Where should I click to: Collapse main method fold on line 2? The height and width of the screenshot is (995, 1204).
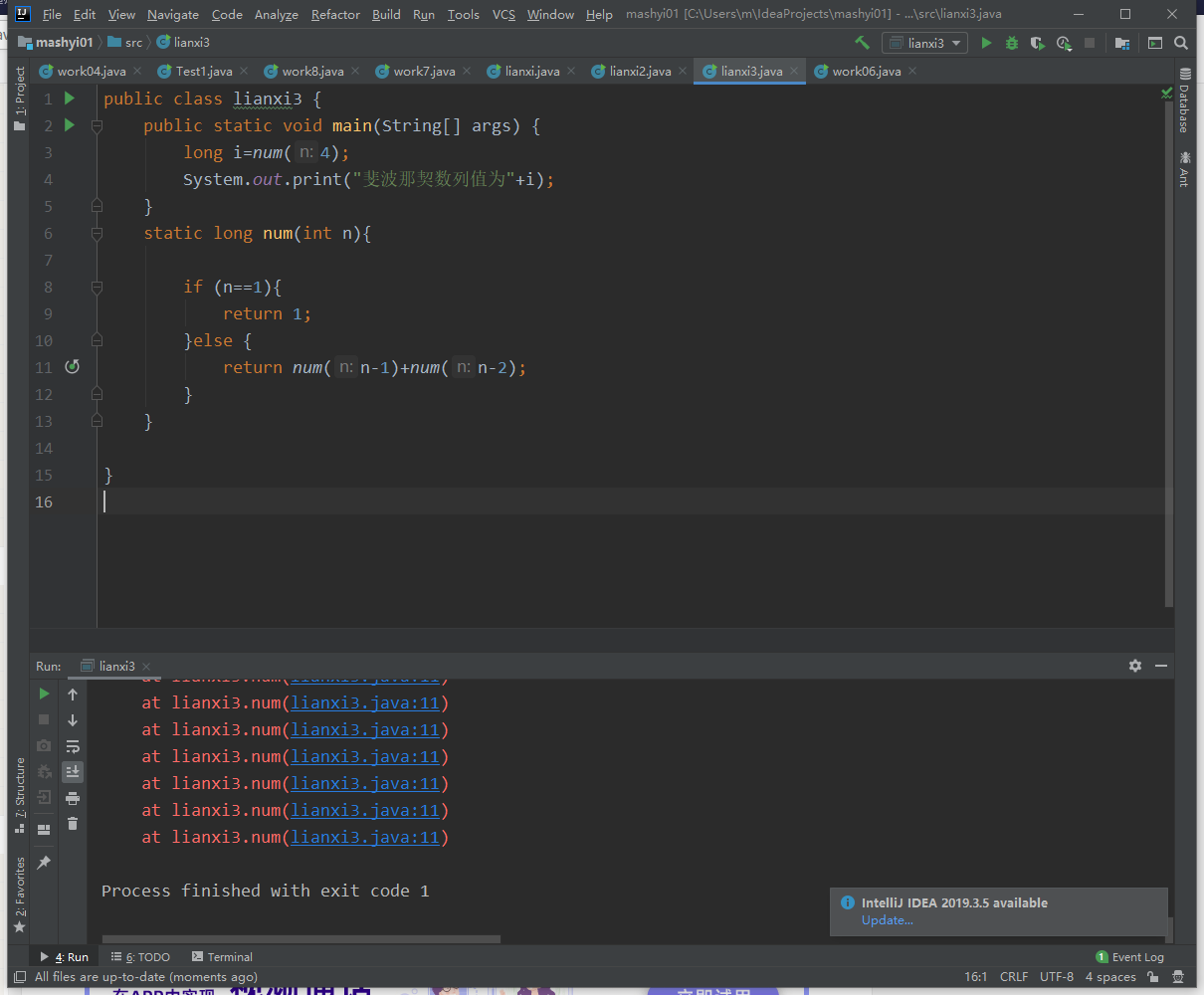pyautogui.click(x=97, y=126)
